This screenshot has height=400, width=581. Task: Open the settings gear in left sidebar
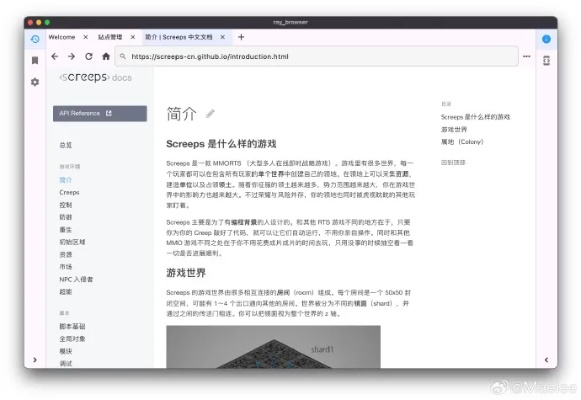35,82
